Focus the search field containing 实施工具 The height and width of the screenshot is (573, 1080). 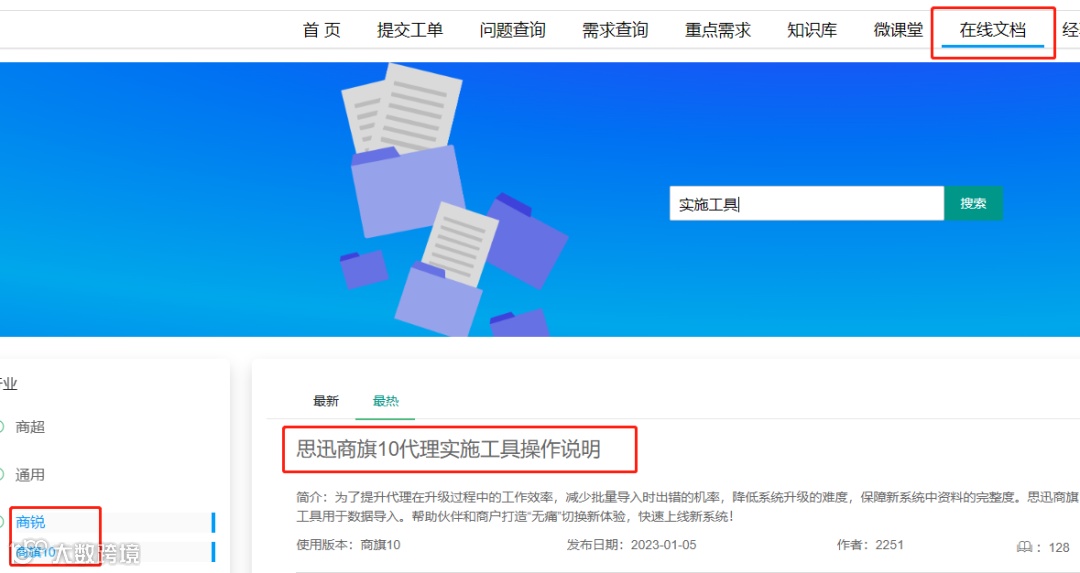click(x=807, y=203)
